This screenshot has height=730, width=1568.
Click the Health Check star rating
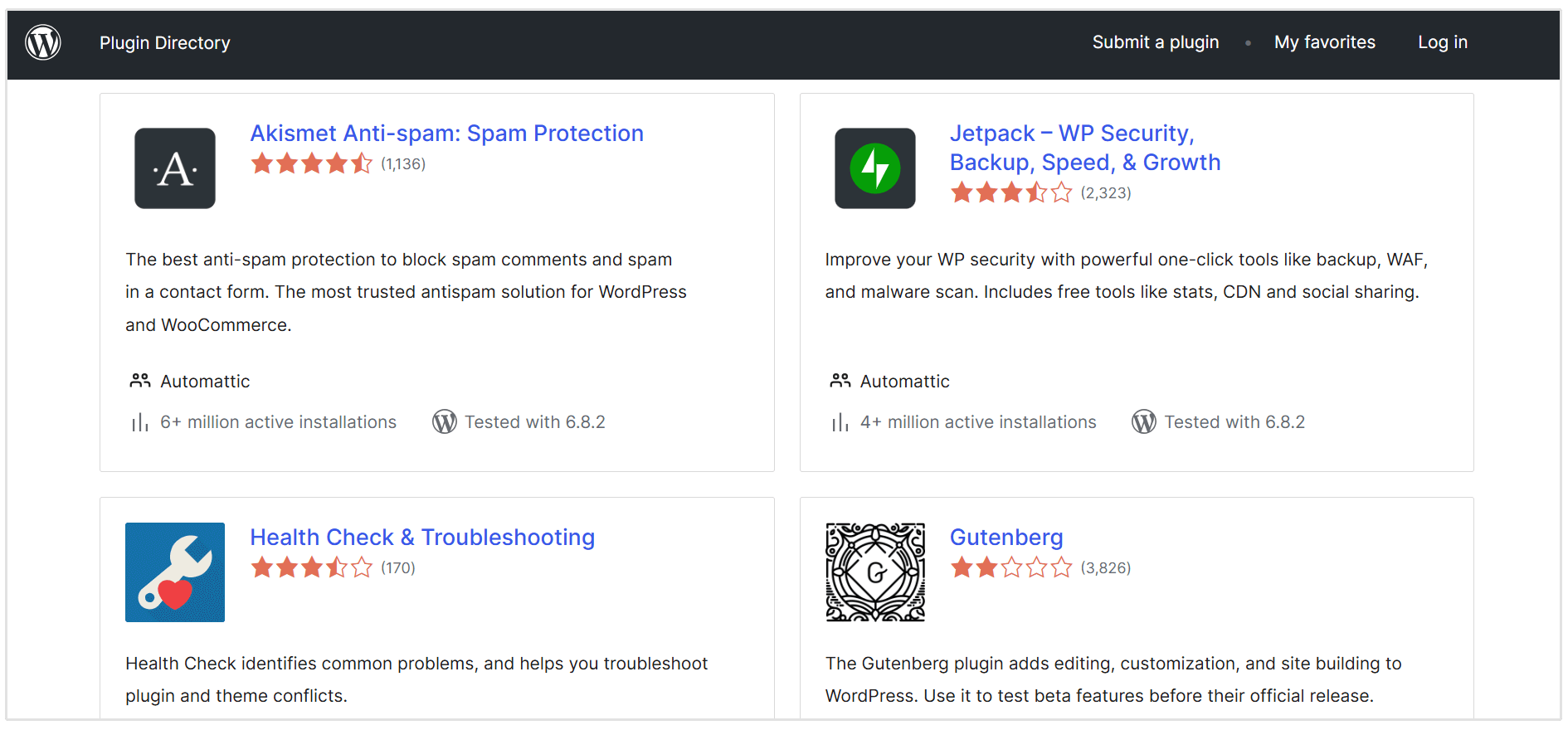[x=311, y=568]
